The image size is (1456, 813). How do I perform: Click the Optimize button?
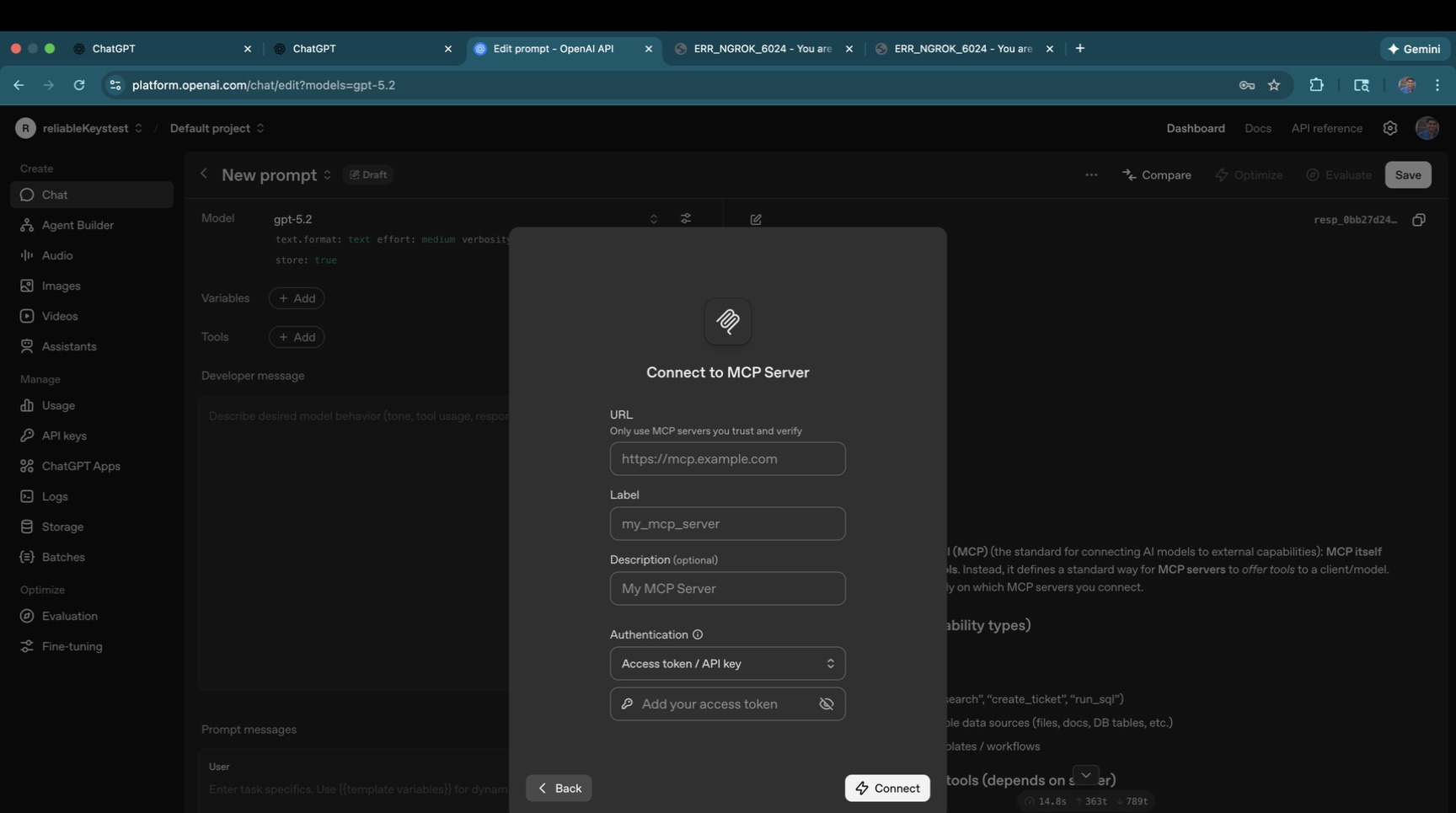point(1249,175)
